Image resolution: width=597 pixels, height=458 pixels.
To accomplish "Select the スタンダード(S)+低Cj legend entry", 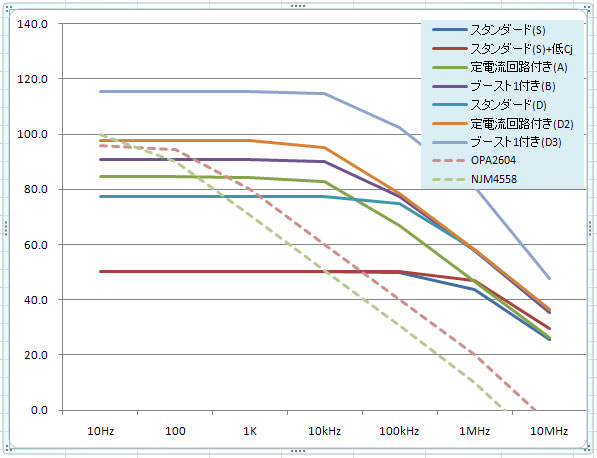I will pos(503,48).
